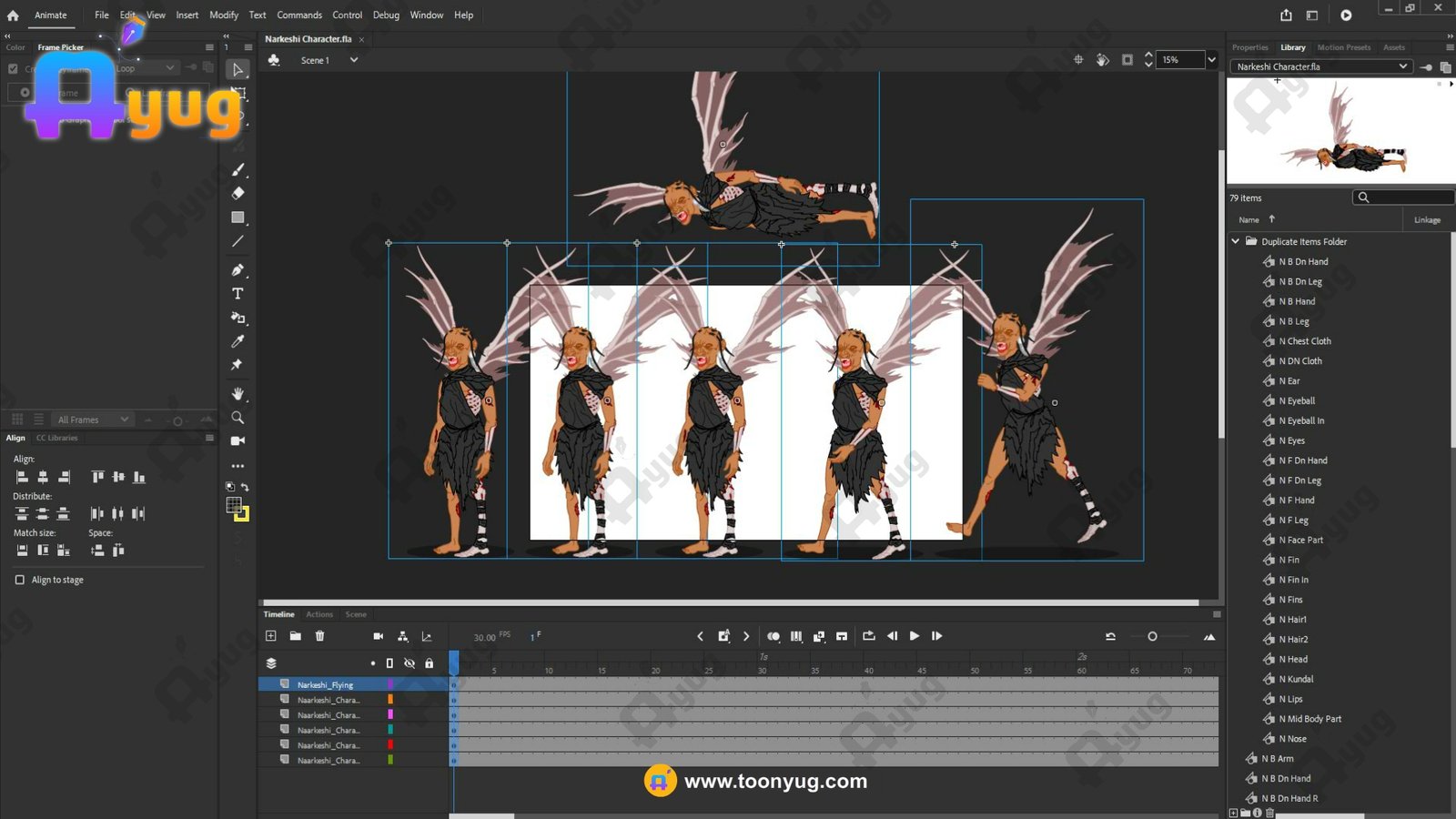Viewport: 1456px width, 819px height.
Task: Step back one frame
Action: [x=892, y=636]
